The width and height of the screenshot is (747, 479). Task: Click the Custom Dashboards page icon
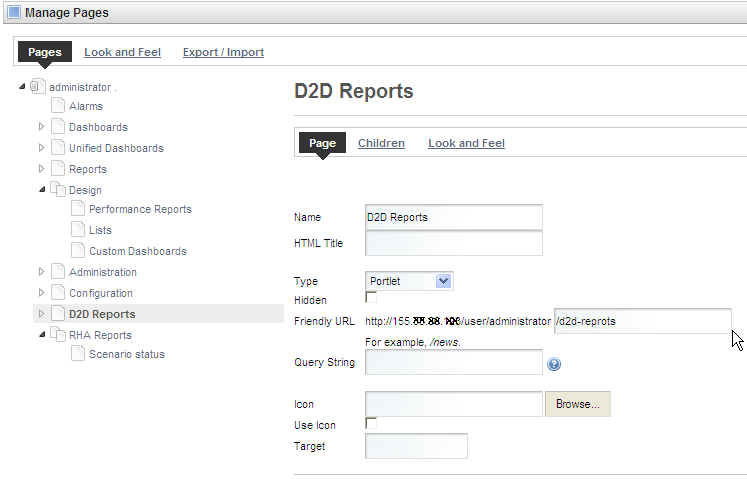(78, 251)
